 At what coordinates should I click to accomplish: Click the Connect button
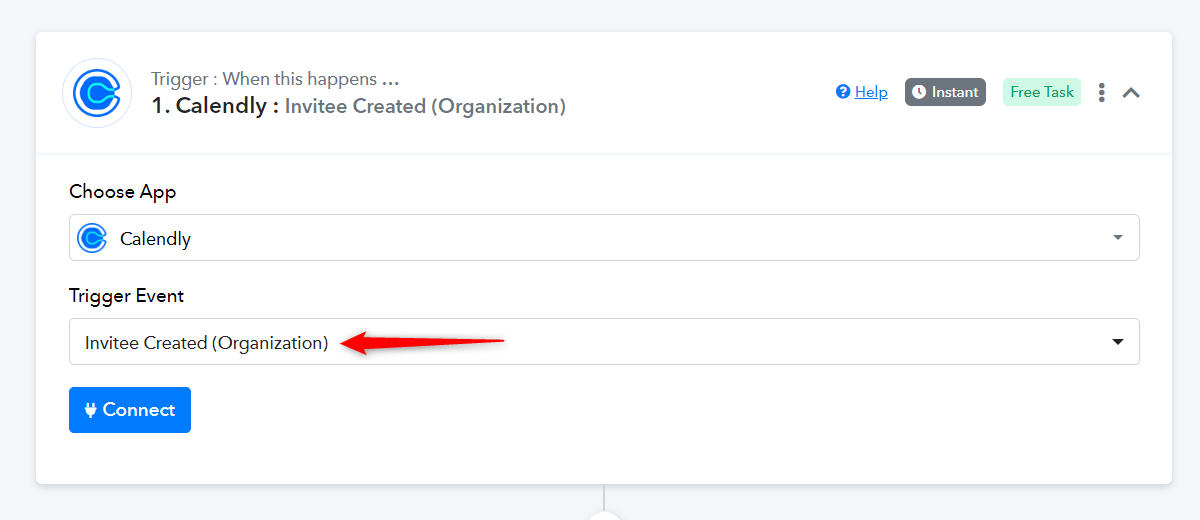point(130,410)
